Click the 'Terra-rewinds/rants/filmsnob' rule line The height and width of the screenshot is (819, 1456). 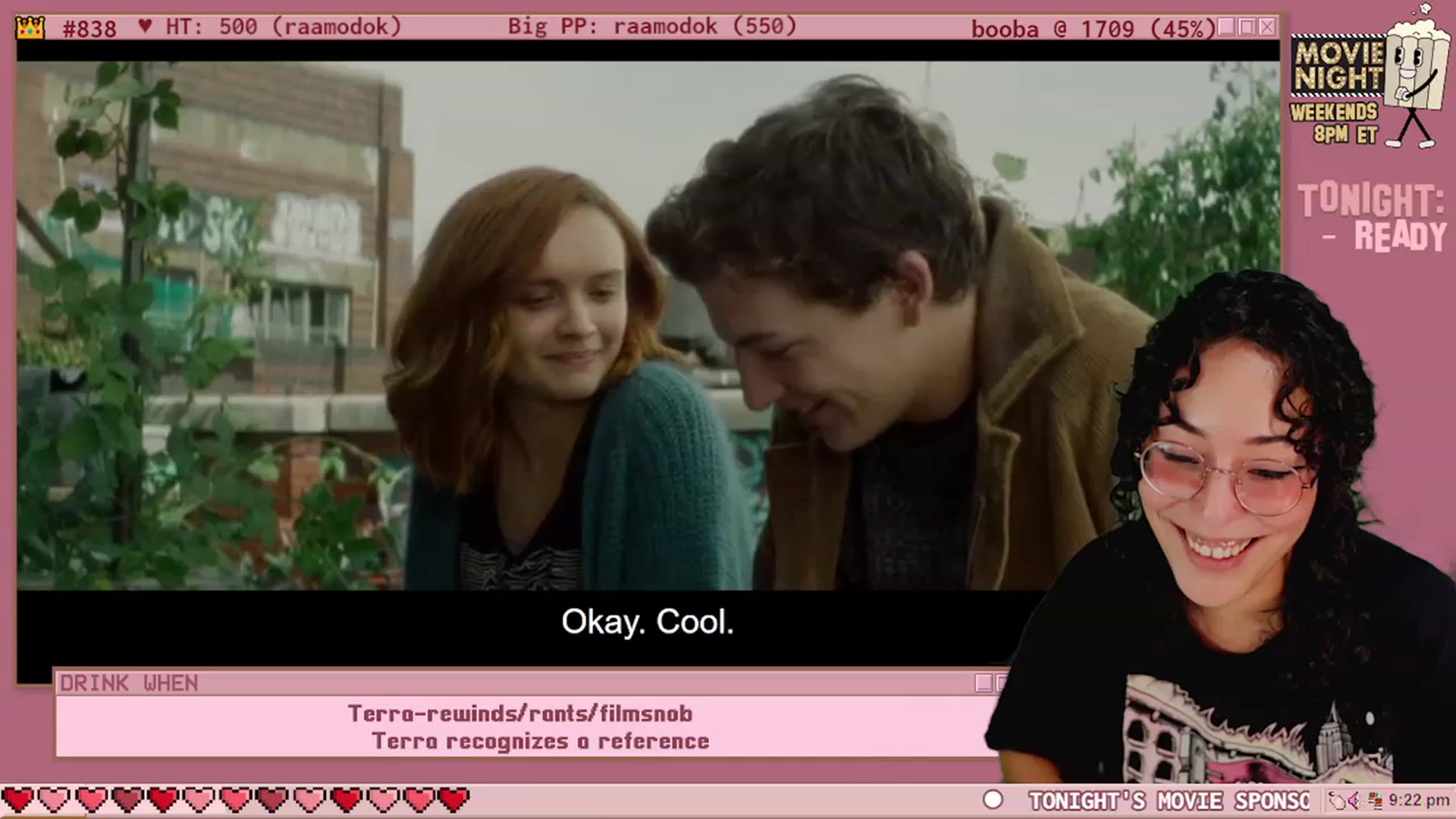[x=520, y=714]
